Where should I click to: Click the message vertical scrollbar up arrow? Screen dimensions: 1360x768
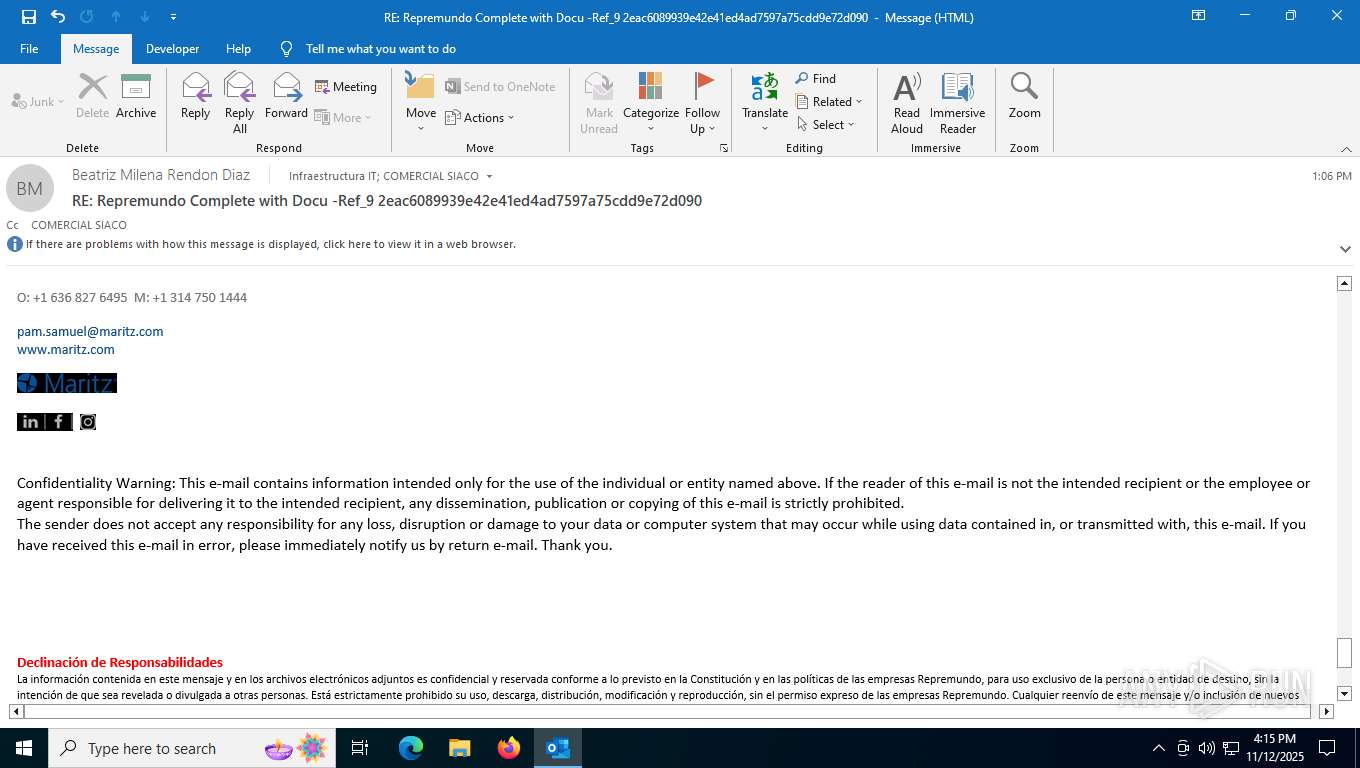[x=1345, y=283]
